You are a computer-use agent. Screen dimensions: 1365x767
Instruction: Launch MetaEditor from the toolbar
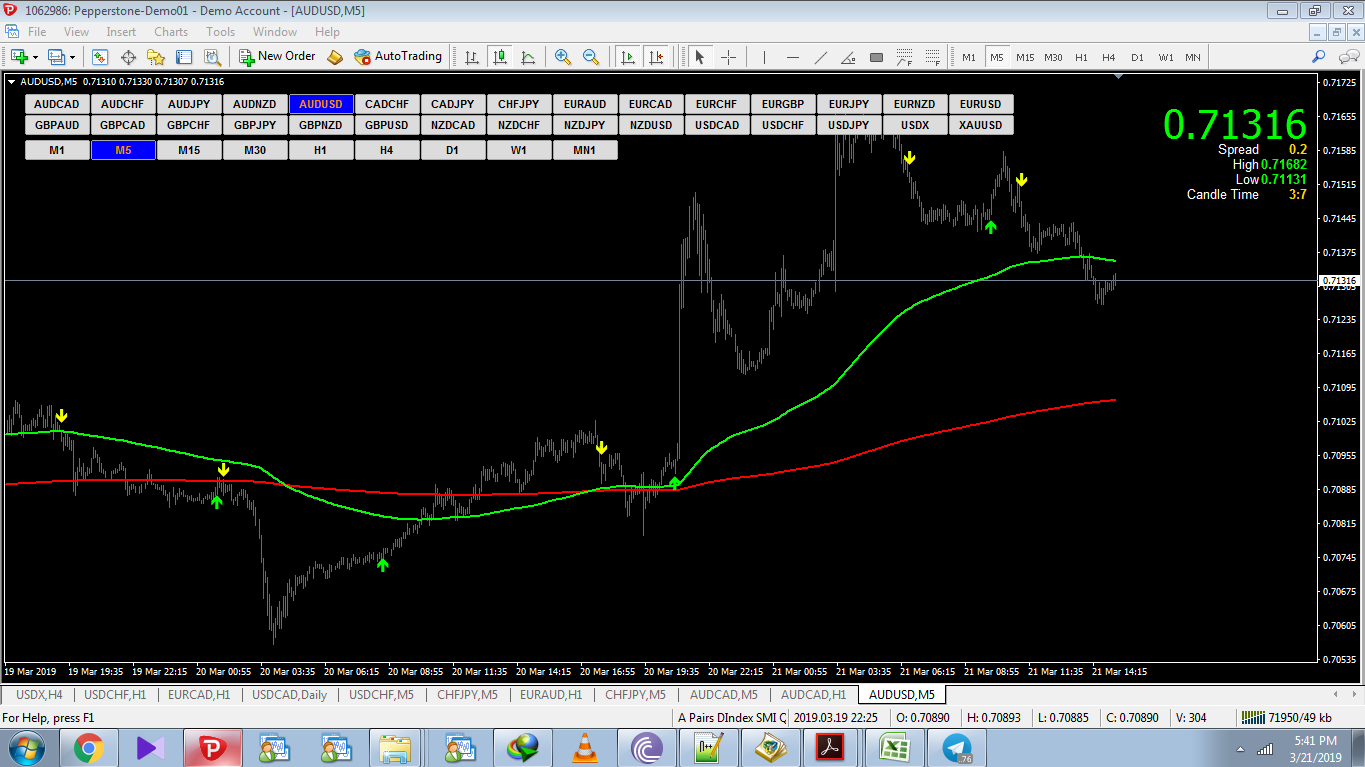[335, 57]
